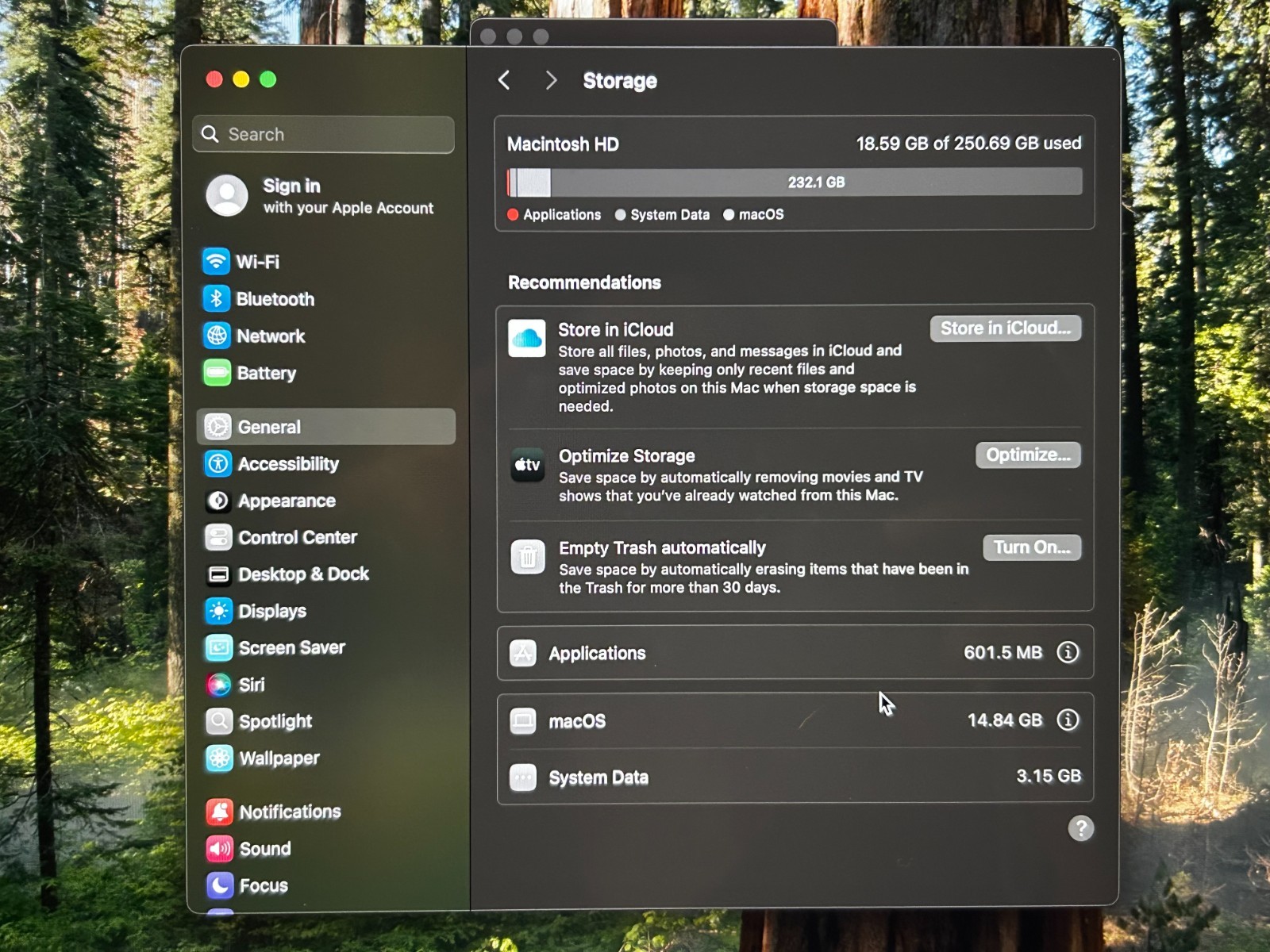Click the Notifications bell icon
This screenshot has height=952, width=1270.
coord(220,812)
